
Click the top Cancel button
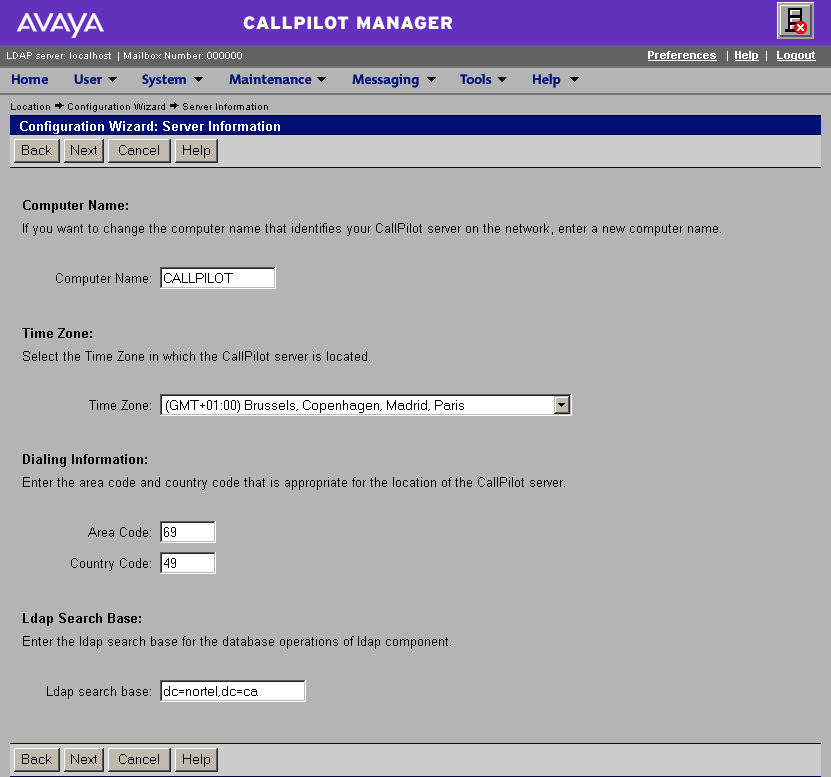[x=139, y=151]
